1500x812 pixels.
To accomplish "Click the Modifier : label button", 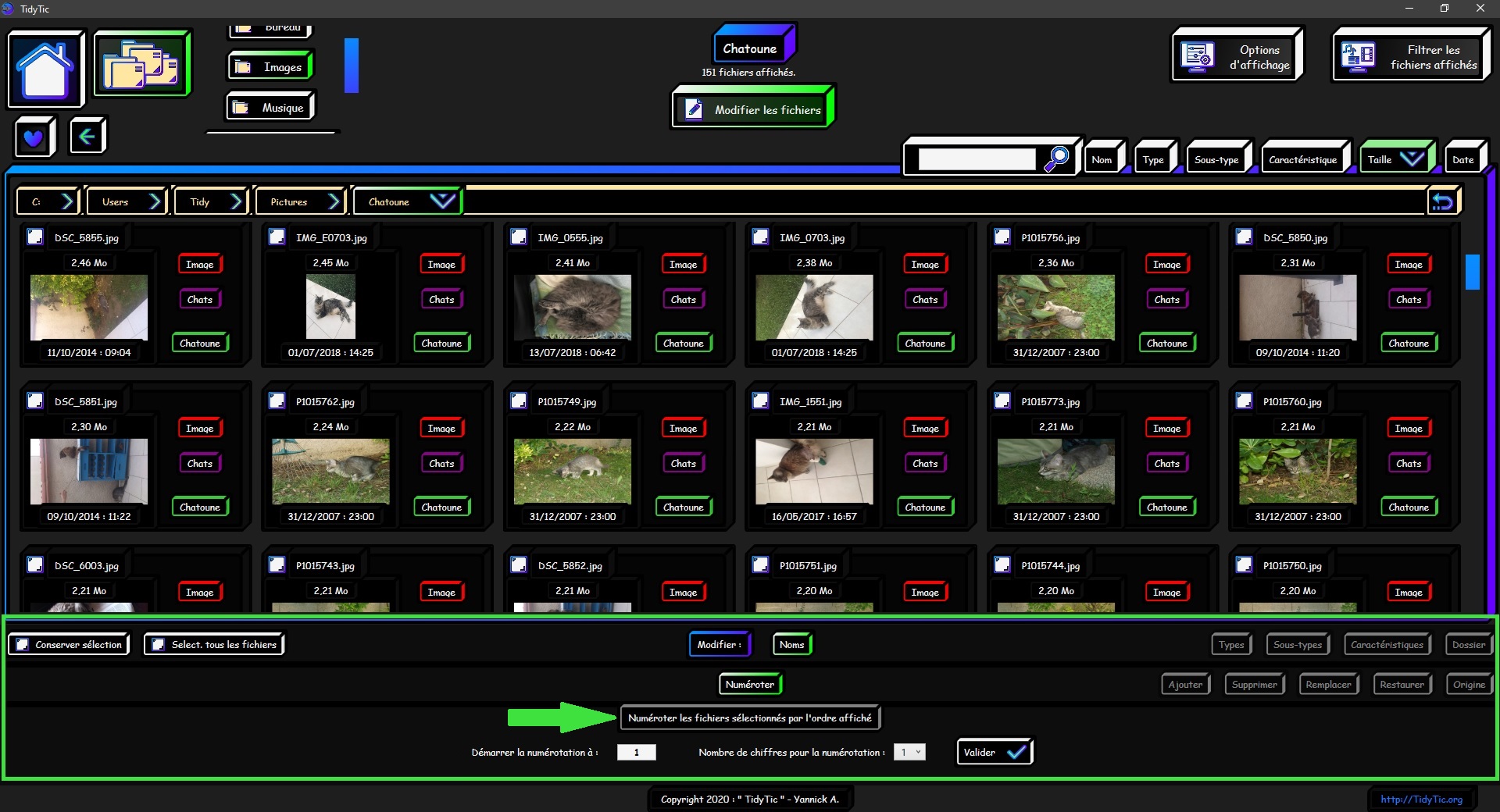I will 720,644.
